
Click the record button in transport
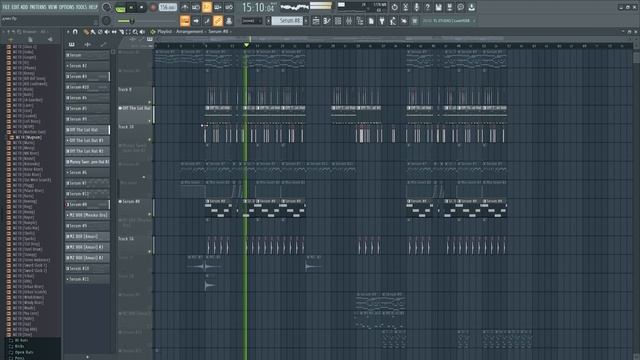pyautogui.click(x=153, y=7)
